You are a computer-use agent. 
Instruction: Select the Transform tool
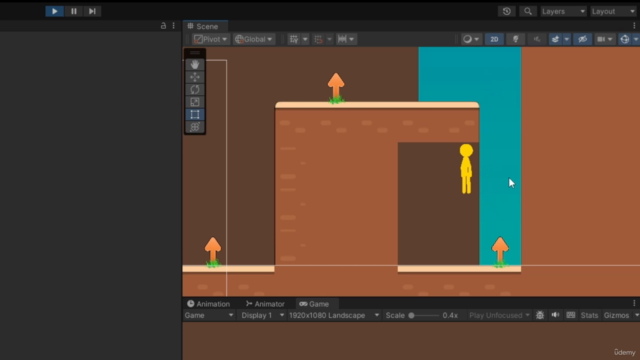coord(195,127)
